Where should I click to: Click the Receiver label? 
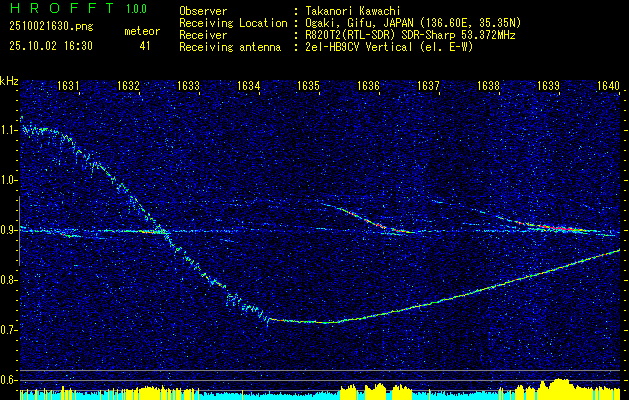tap(203, 35)
